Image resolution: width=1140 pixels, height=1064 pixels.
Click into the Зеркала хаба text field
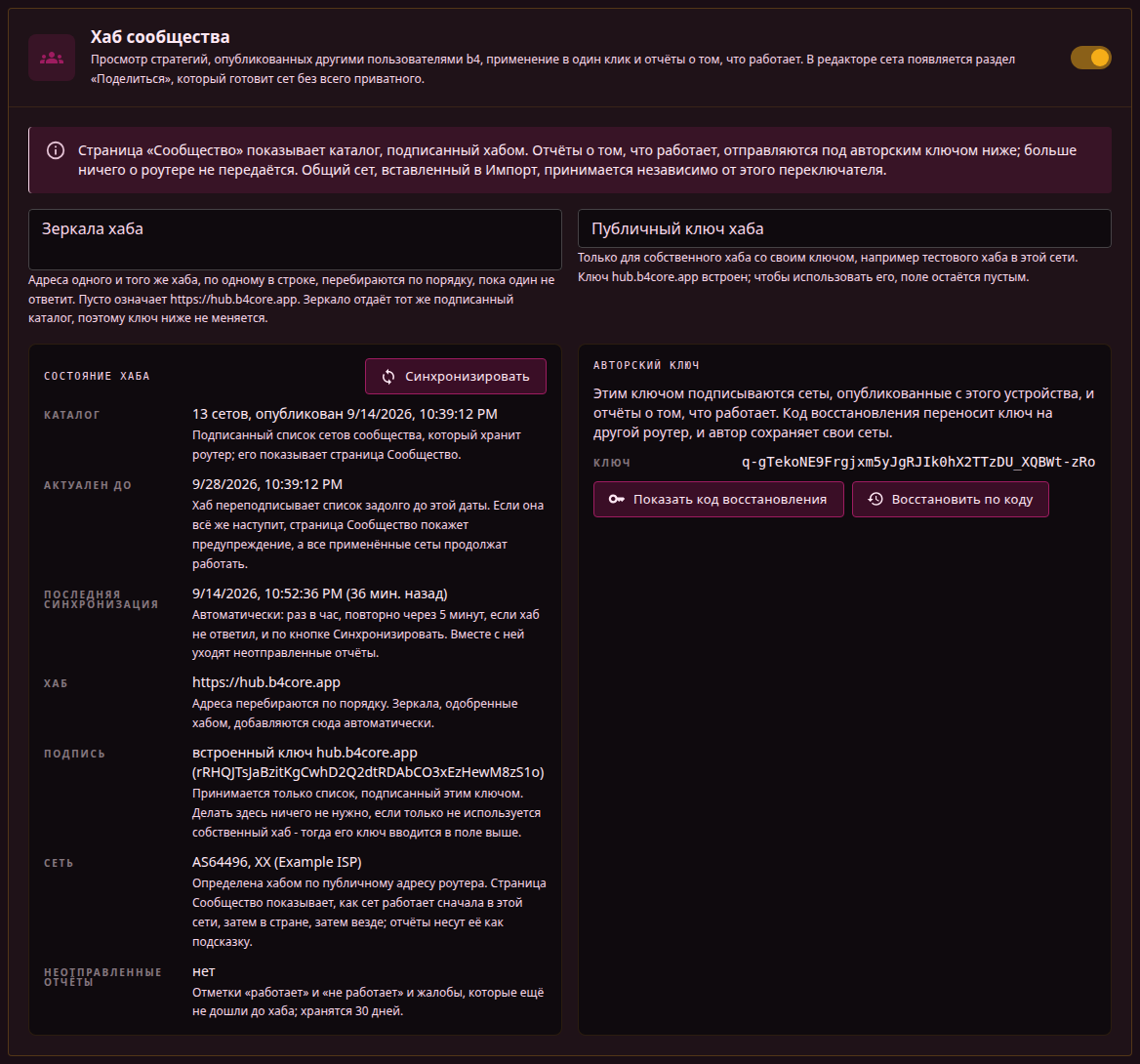(295, 239)
